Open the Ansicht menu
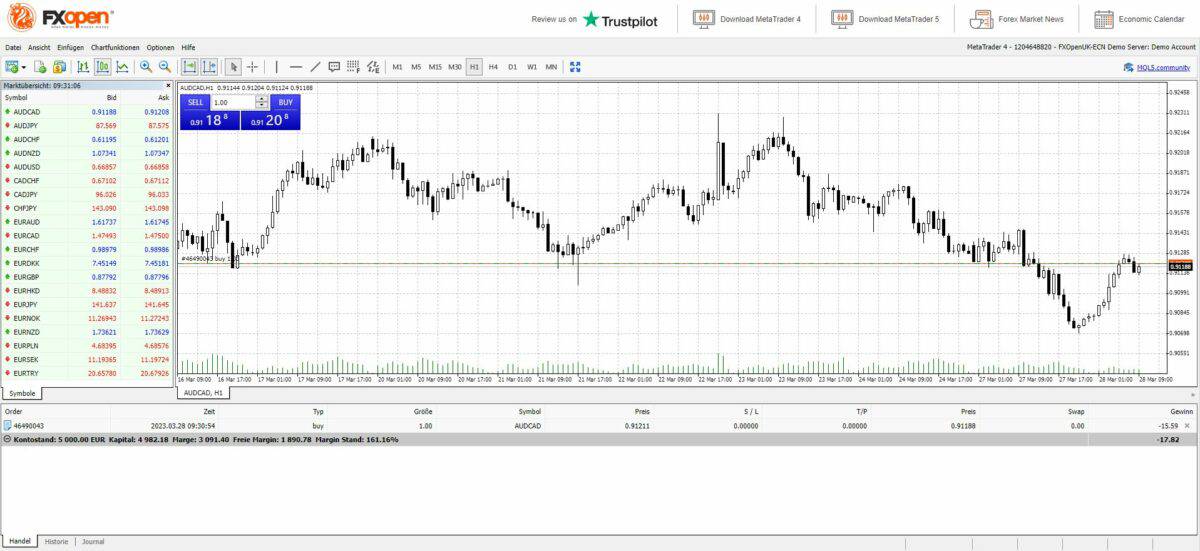Viewport: 1200px width, 551px height. tap(39, 47)
